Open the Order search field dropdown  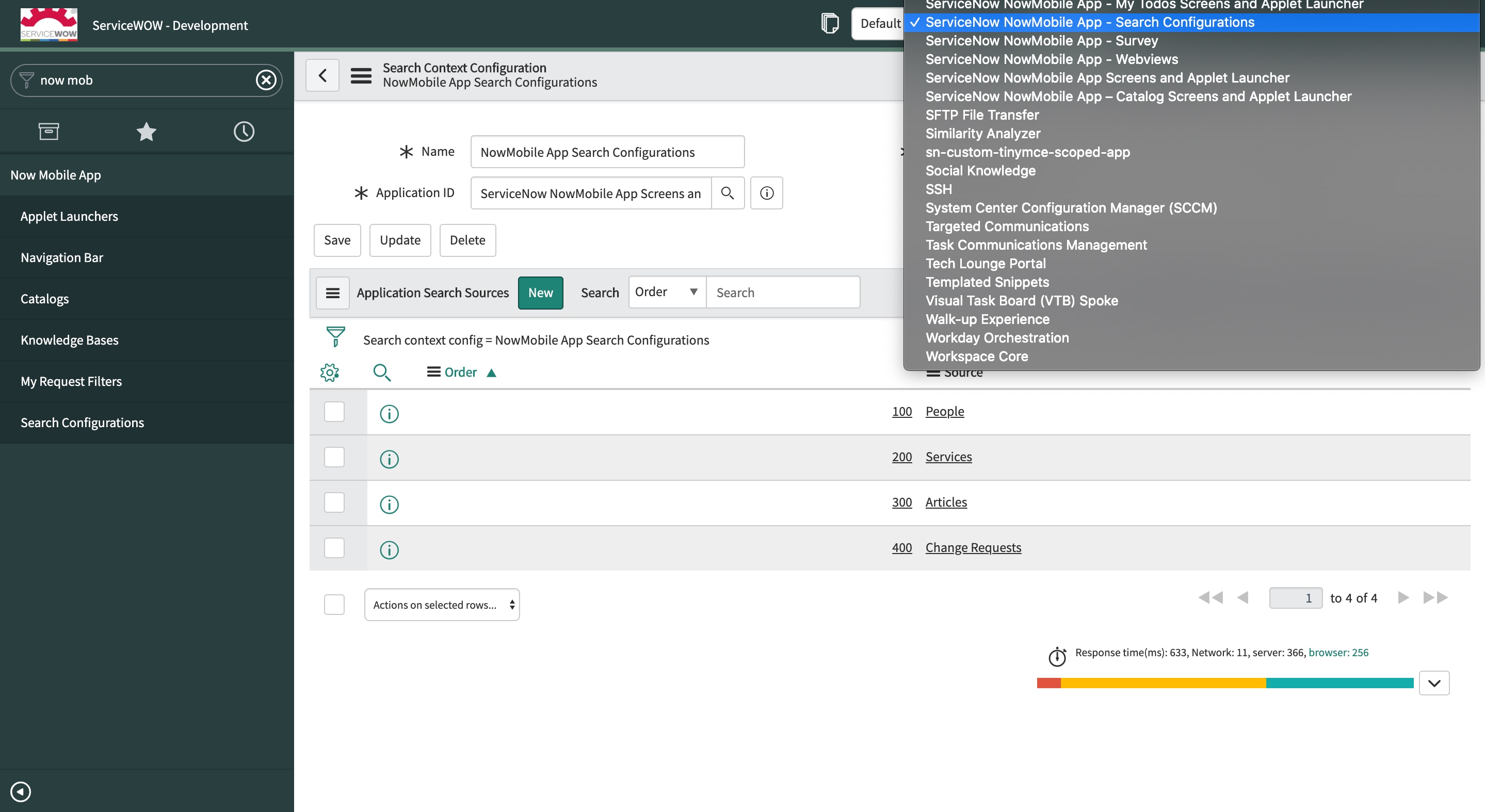pyautogui.click(x=667, y=292)
